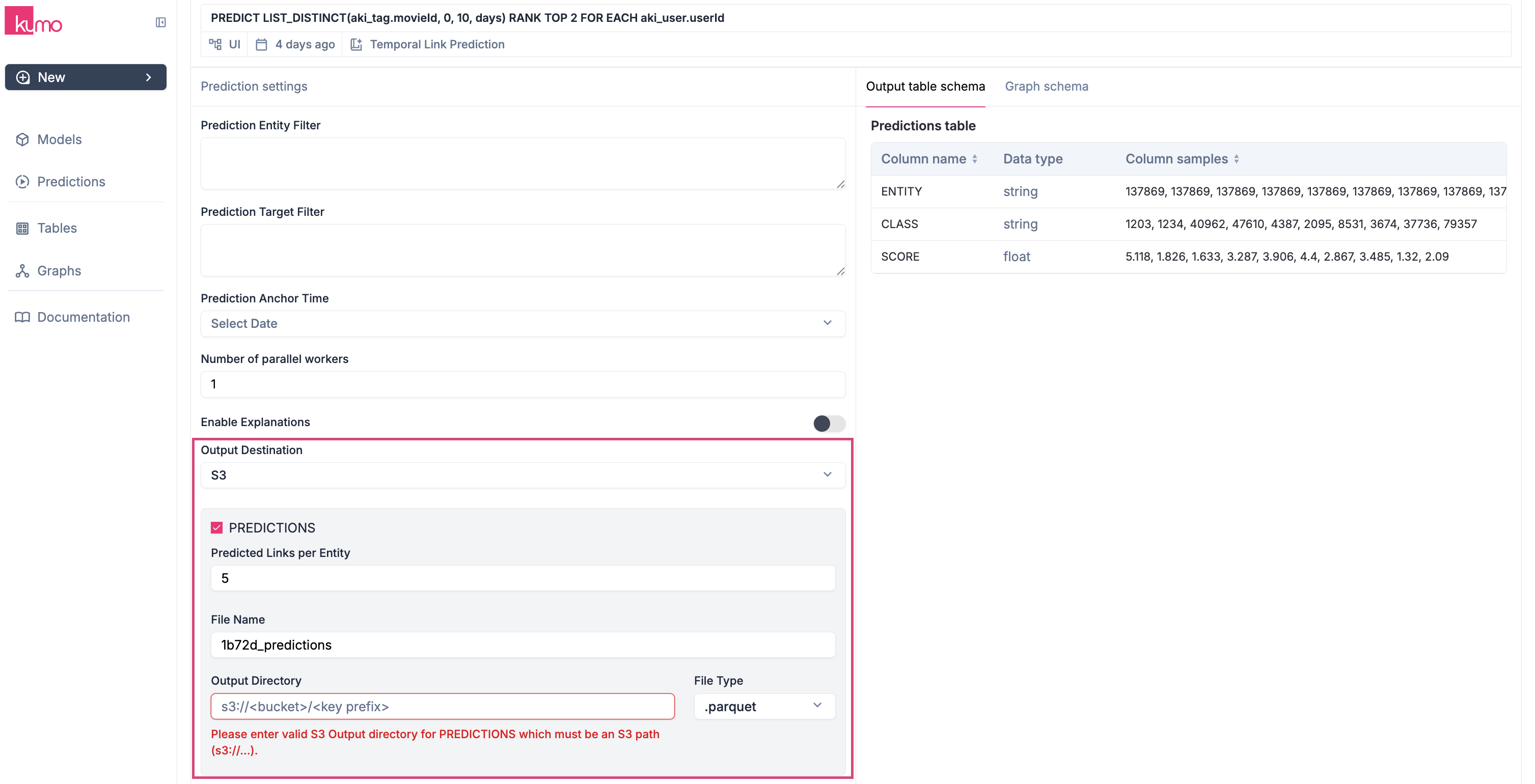Viewport: 1535px width, 784px height.
Task: Click the New button
Action: (86, 77)
